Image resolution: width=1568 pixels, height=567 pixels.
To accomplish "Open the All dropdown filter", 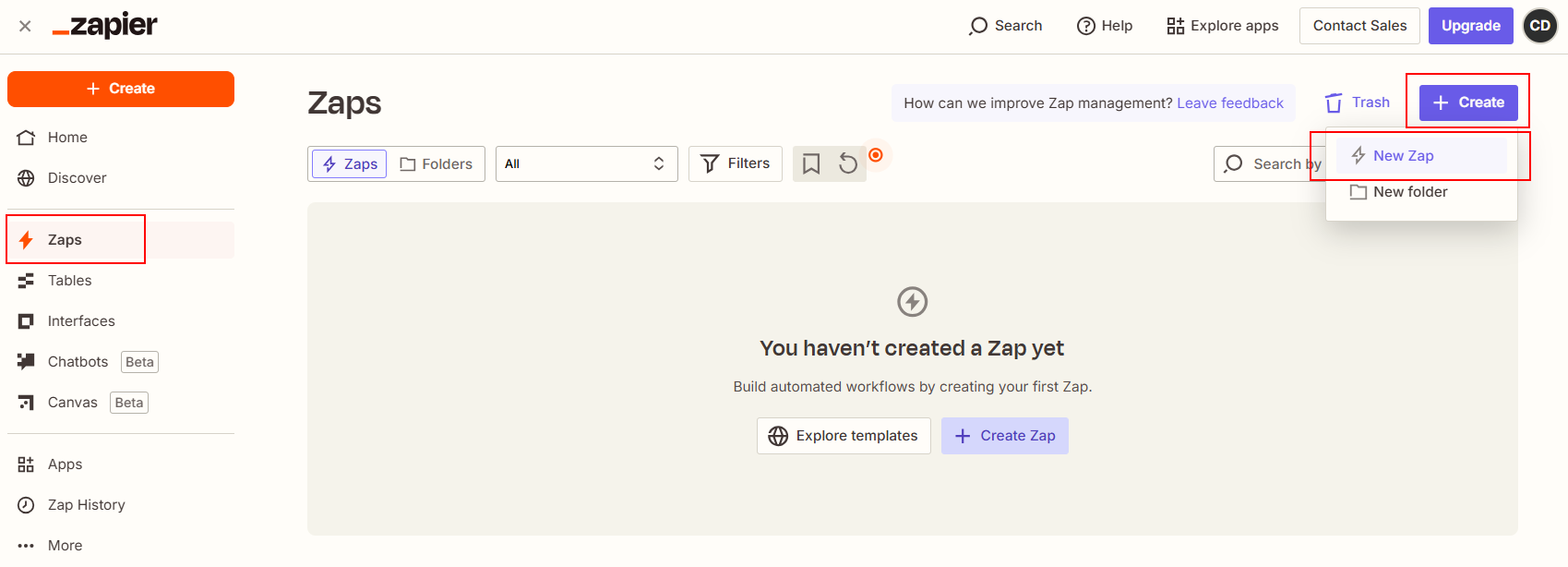I will tap(587, 164).
